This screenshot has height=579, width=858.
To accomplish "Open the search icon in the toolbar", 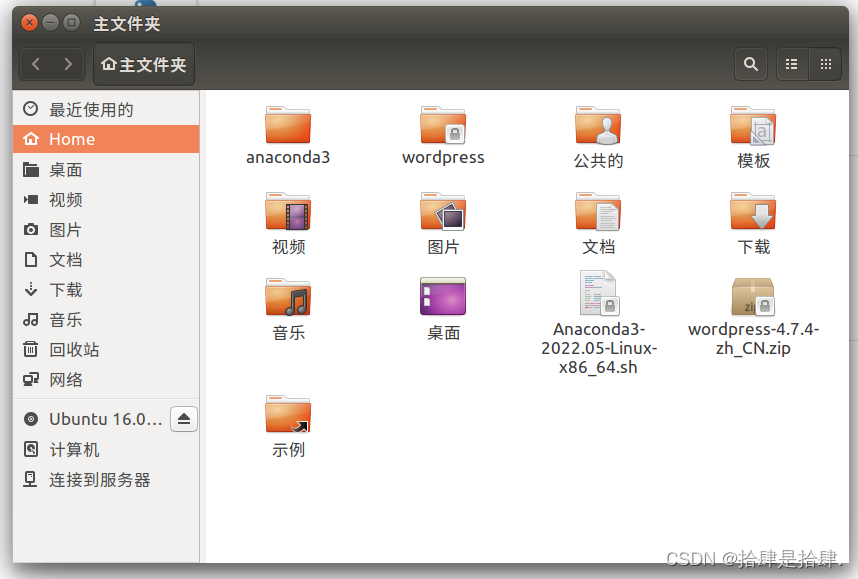I will pyautogui.click(x=751, y=63).
